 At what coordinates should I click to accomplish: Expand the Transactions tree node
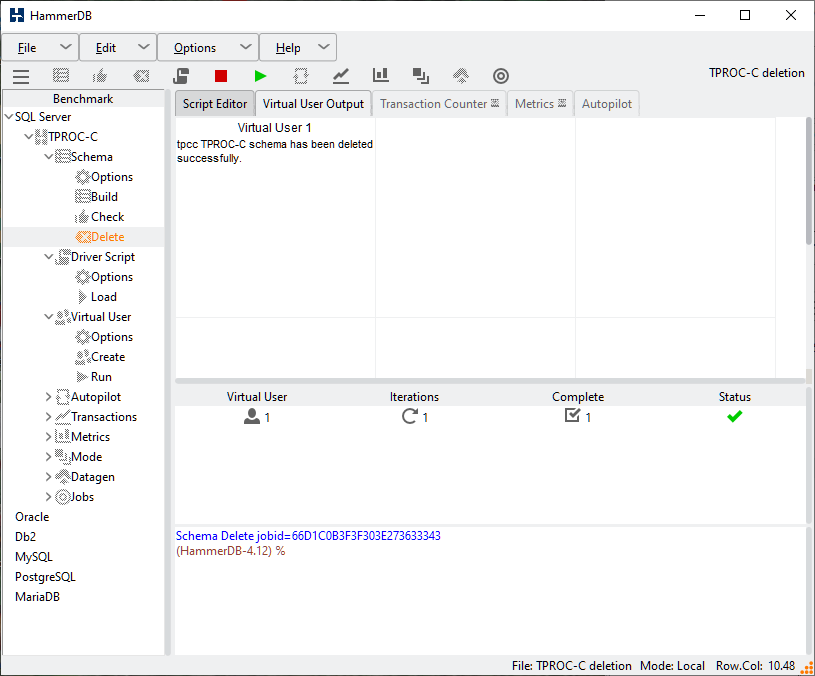pyautogui.click(x=49, y=417)
